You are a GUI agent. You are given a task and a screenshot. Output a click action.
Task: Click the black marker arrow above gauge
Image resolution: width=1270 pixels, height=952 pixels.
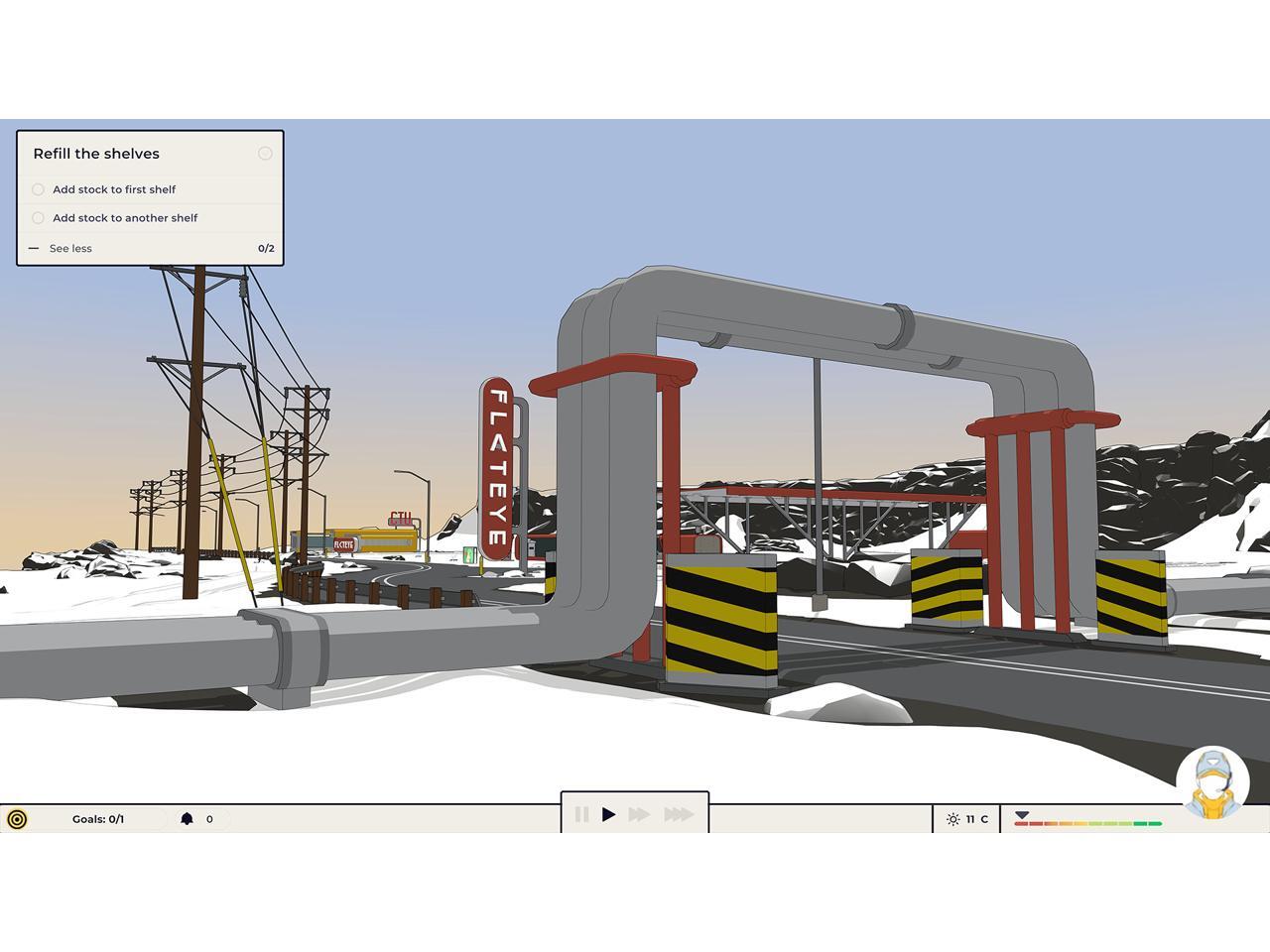pos(1022,815)
